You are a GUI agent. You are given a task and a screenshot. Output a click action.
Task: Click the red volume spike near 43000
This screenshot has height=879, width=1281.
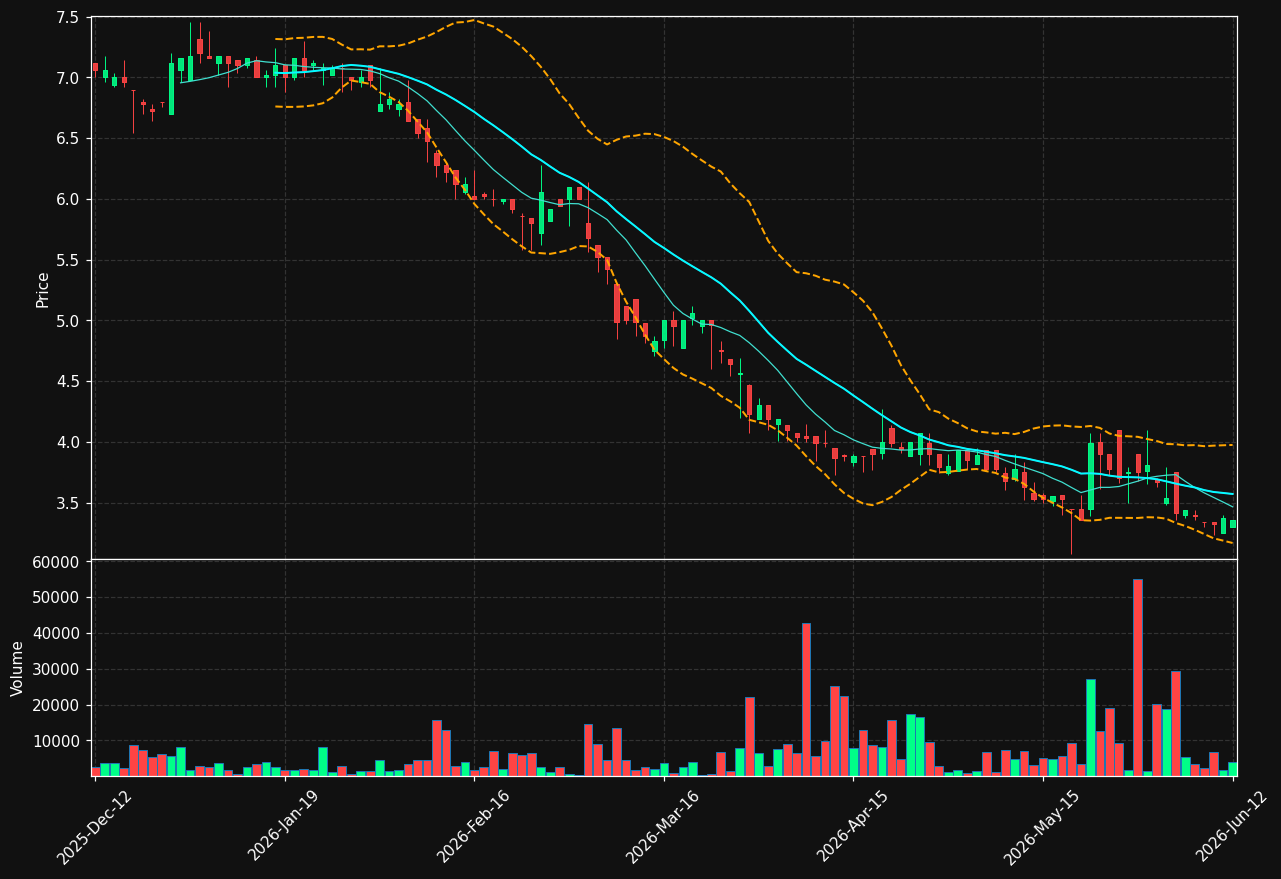806,700
